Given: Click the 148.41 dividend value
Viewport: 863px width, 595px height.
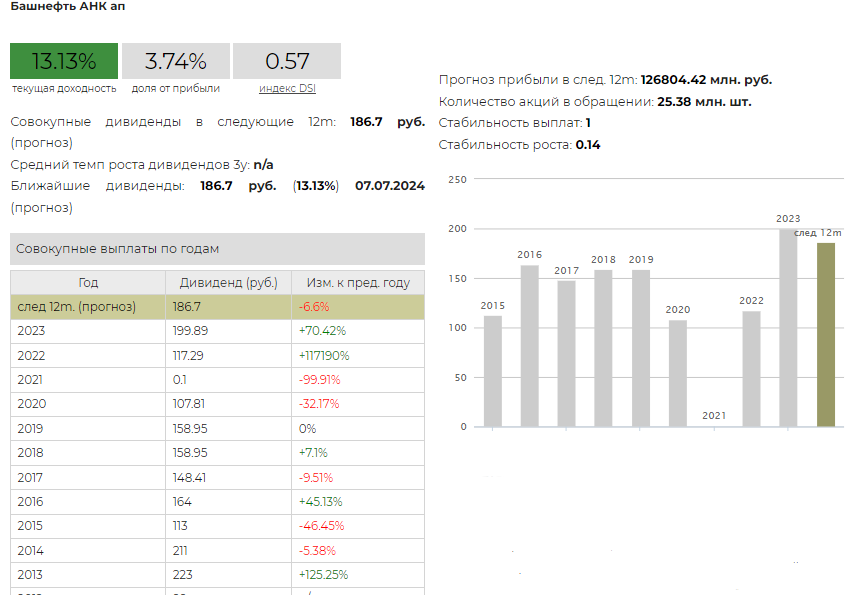Looking at the screenshot, I should tap(189, 478).
